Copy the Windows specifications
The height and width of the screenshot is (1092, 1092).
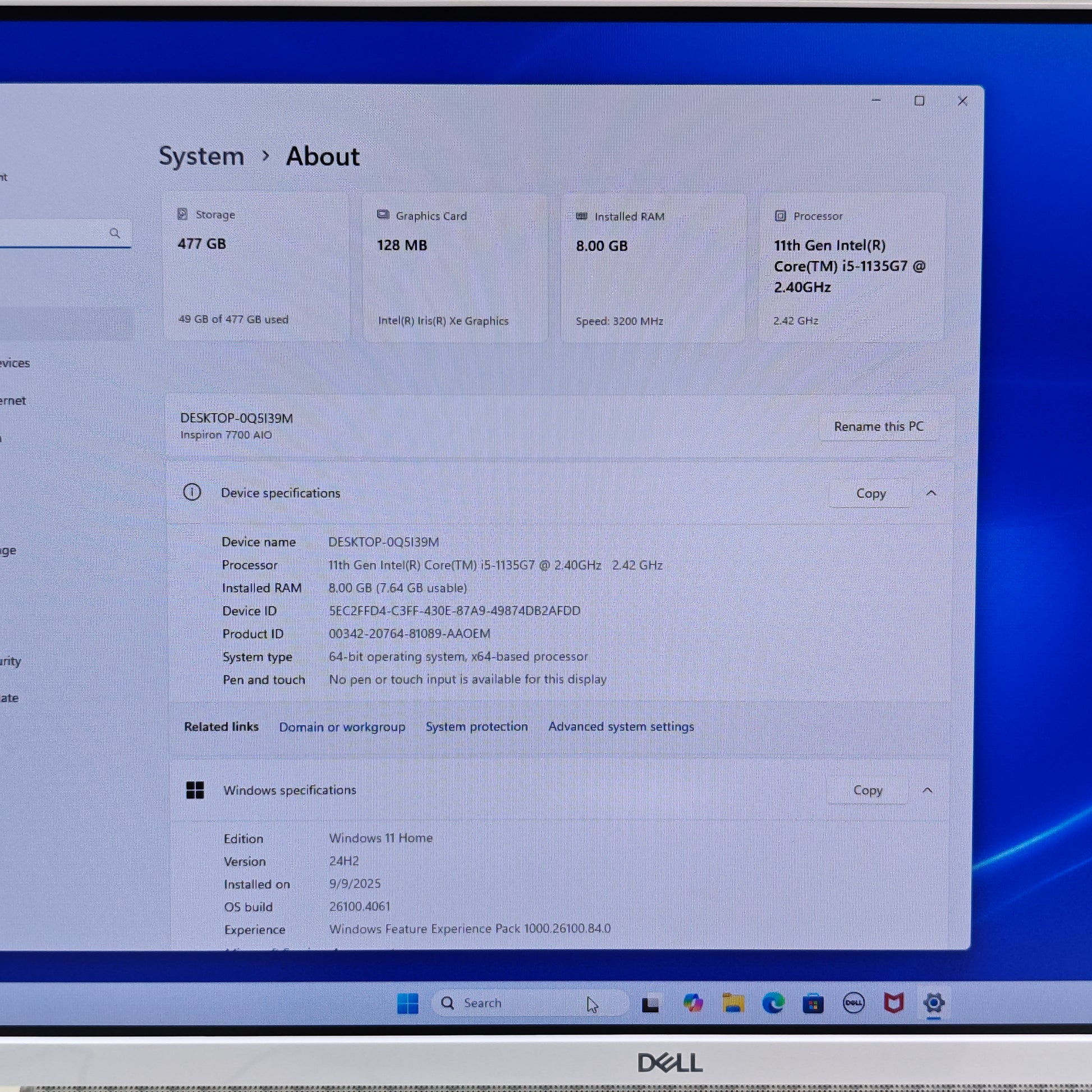(868, 790)
